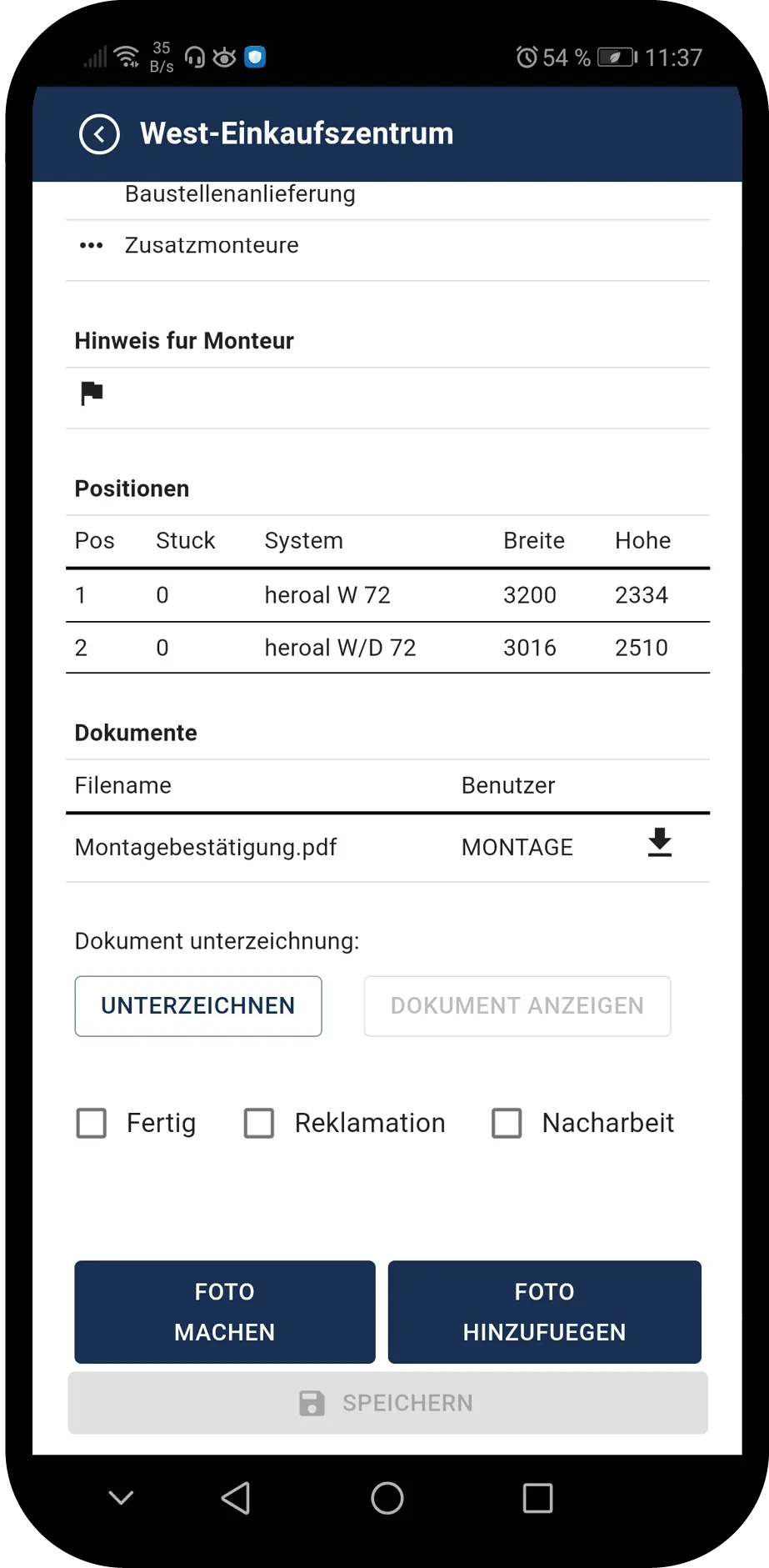The image size is (769, 1568).
Task: Tap the back arrow in header
Action: [x=99, y=133]
